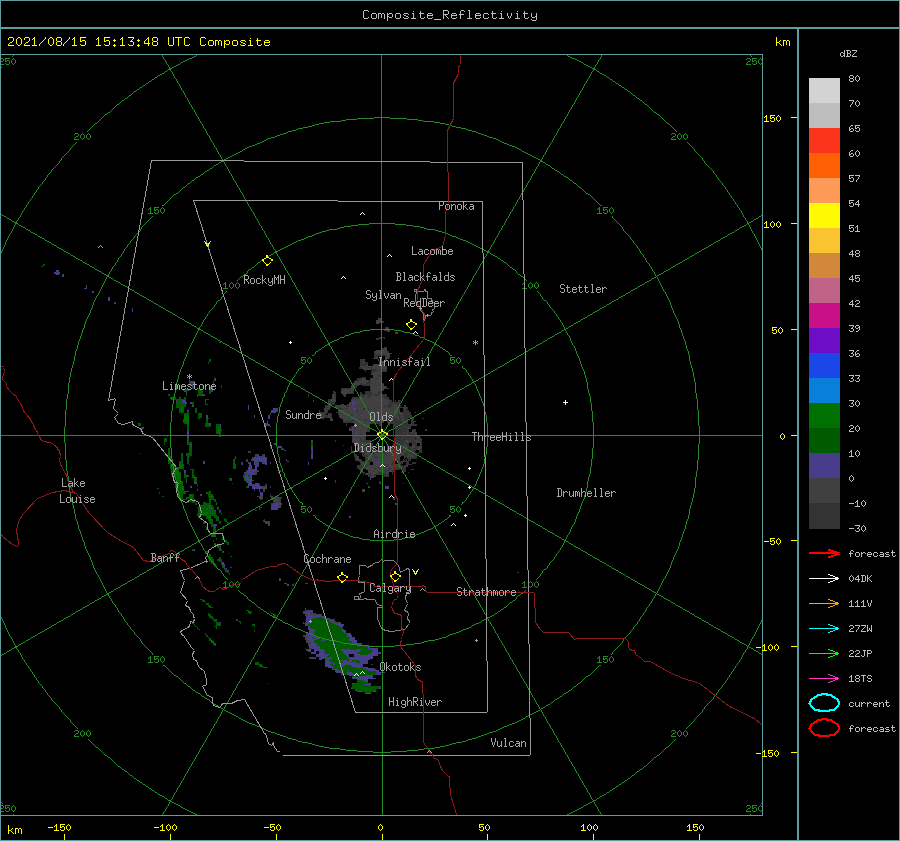Click the Composite_Reflectivity title

(x=450, y=15)
